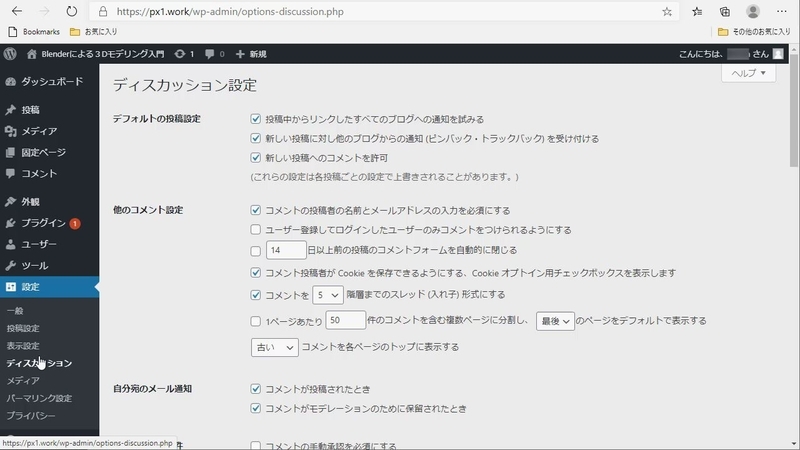Open 固定ページ menu
The image size is (800, 450).
click(x=49, y=152)
